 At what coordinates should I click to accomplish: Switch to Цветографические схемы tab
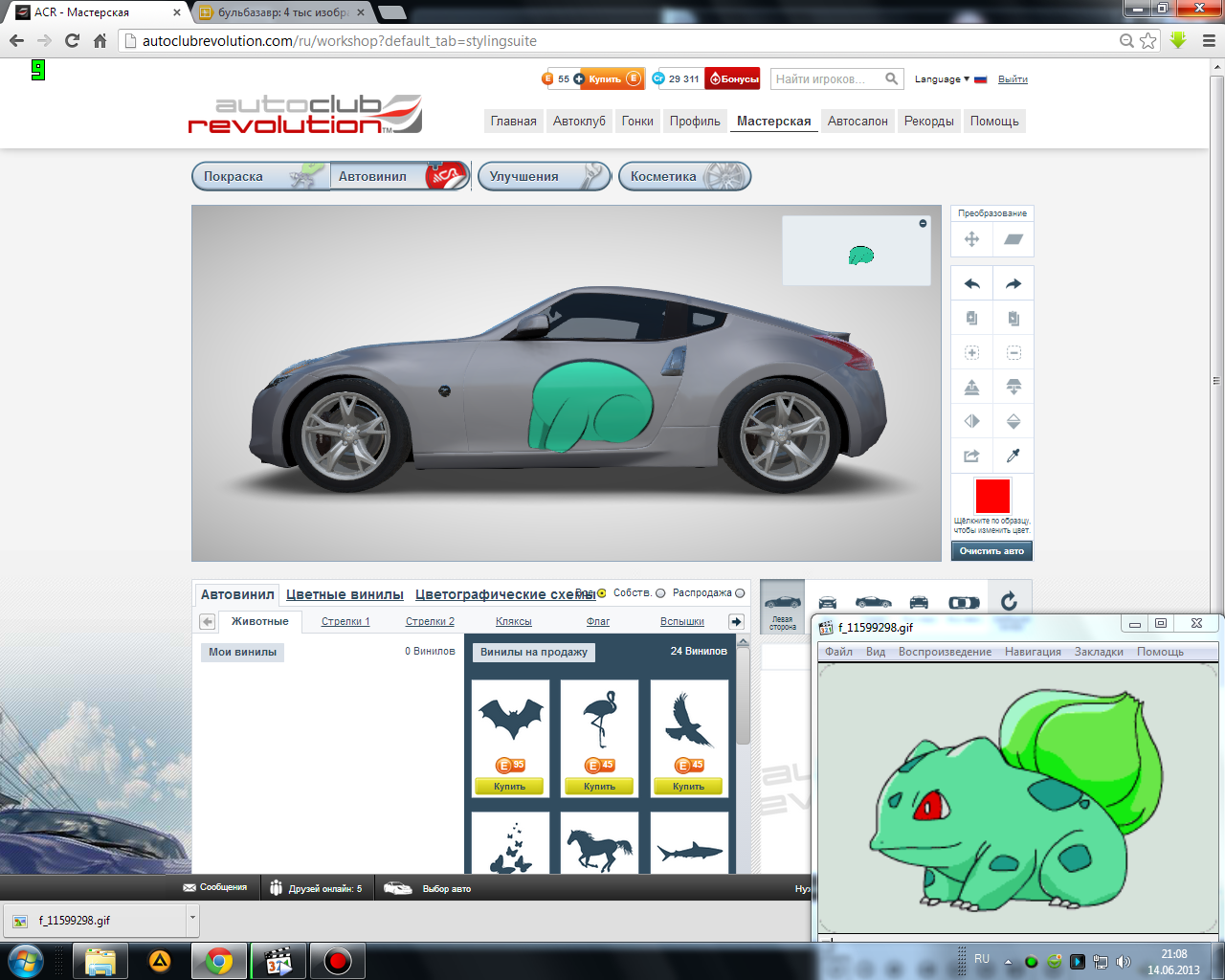coord(505,594)
